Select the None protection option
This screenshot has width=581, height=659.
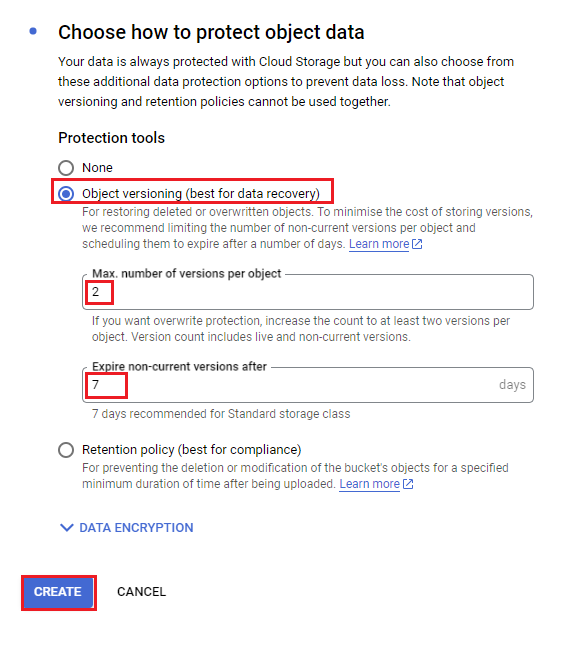(x=66, y=168)
